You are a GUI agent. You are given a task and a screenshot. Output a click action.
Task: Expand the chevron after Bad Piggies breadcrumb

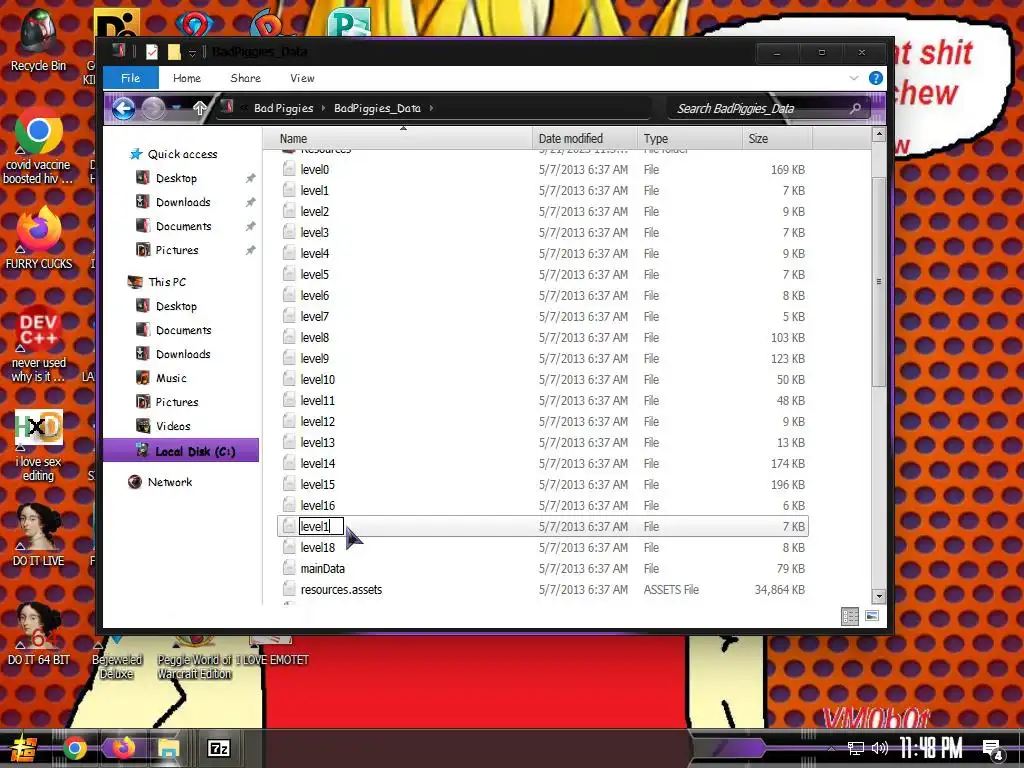[323, 108]
